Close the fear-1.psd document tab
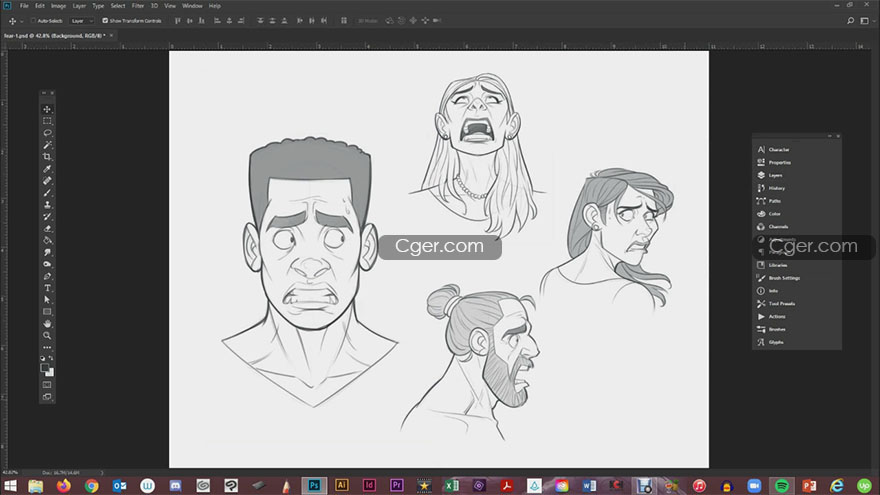 coord(111,35)
